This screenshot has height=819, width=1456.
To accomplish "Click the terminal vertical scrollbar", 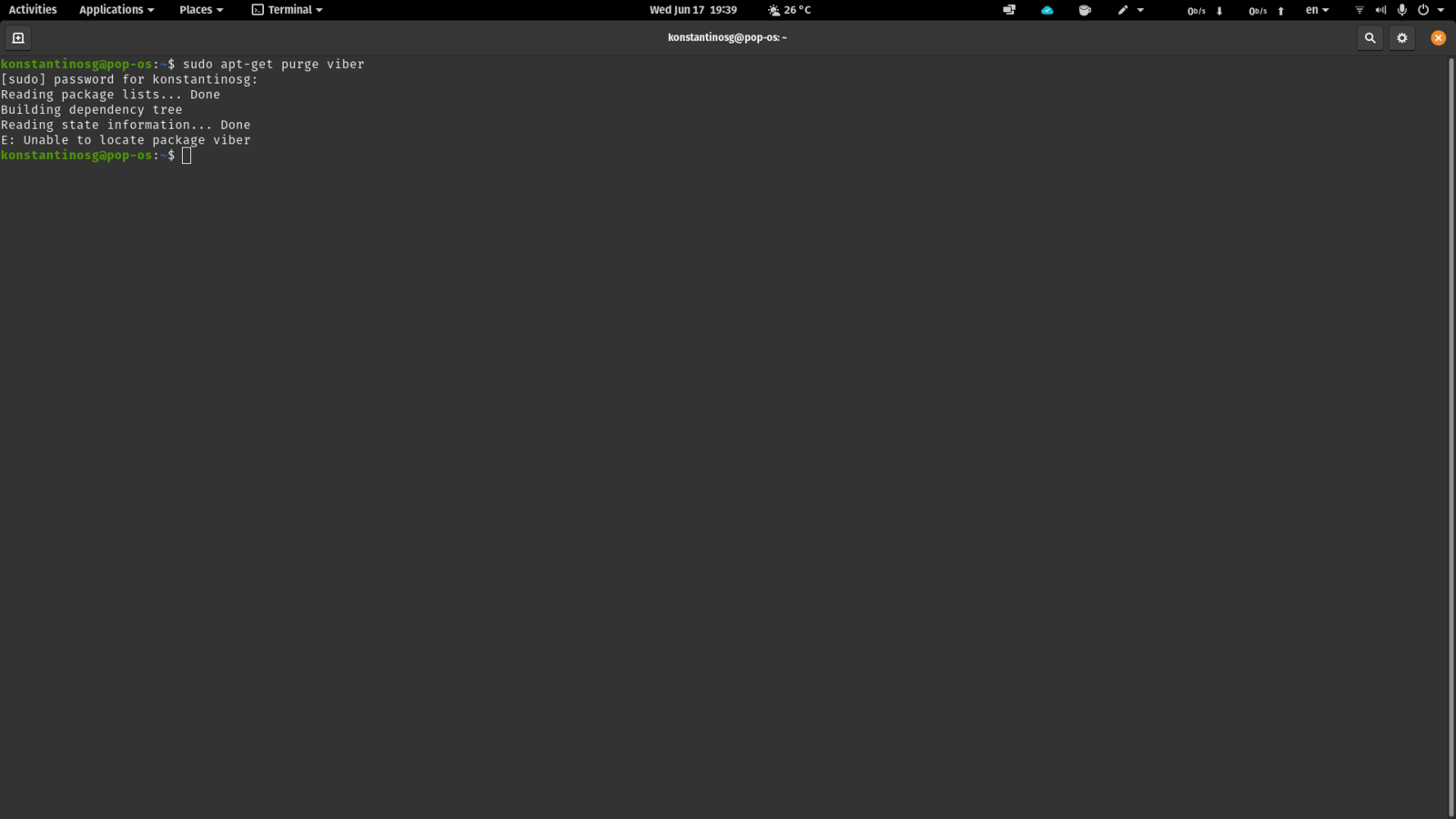I will 1451,437.
